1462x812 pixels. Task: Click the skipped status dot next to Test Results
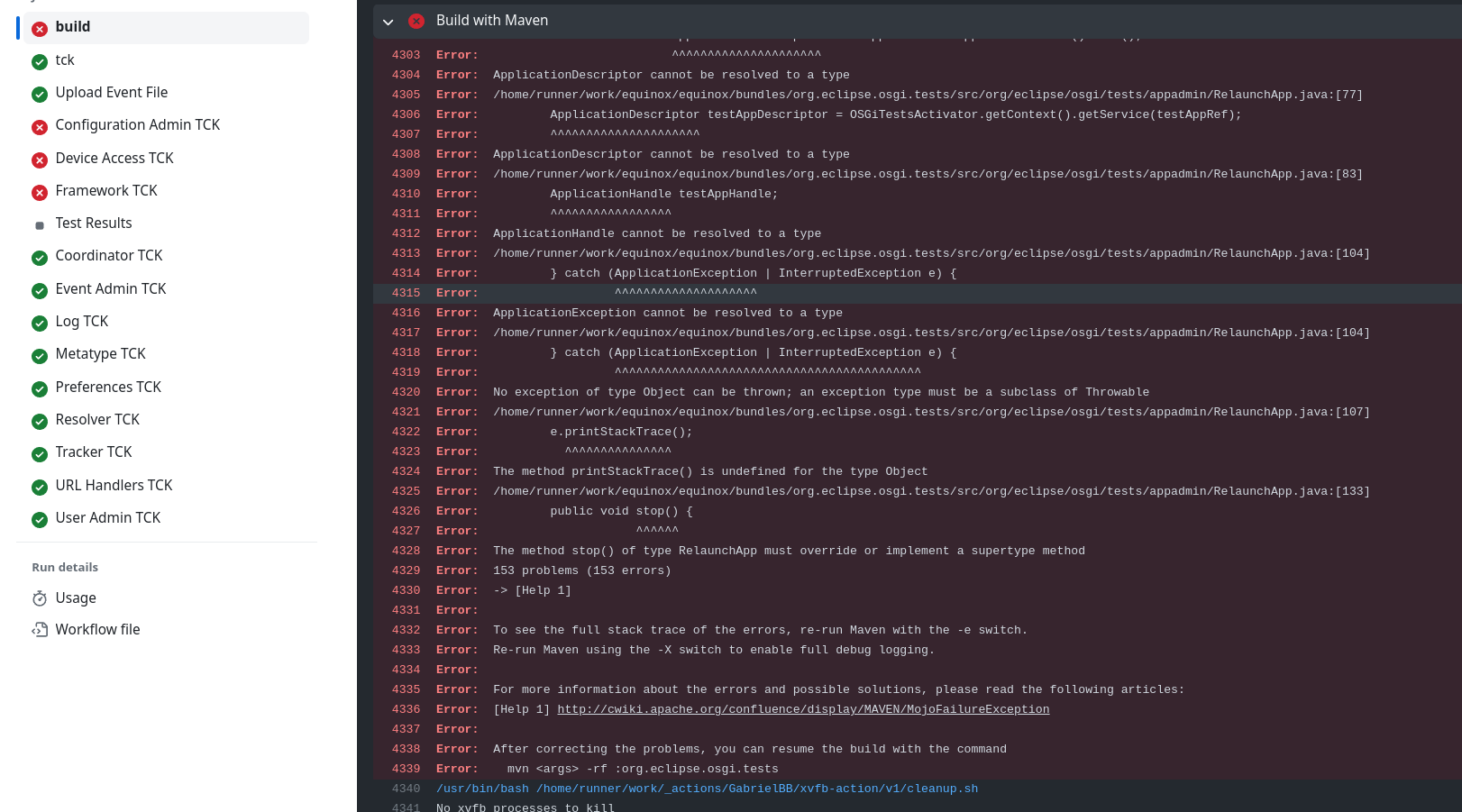(39, 224)
